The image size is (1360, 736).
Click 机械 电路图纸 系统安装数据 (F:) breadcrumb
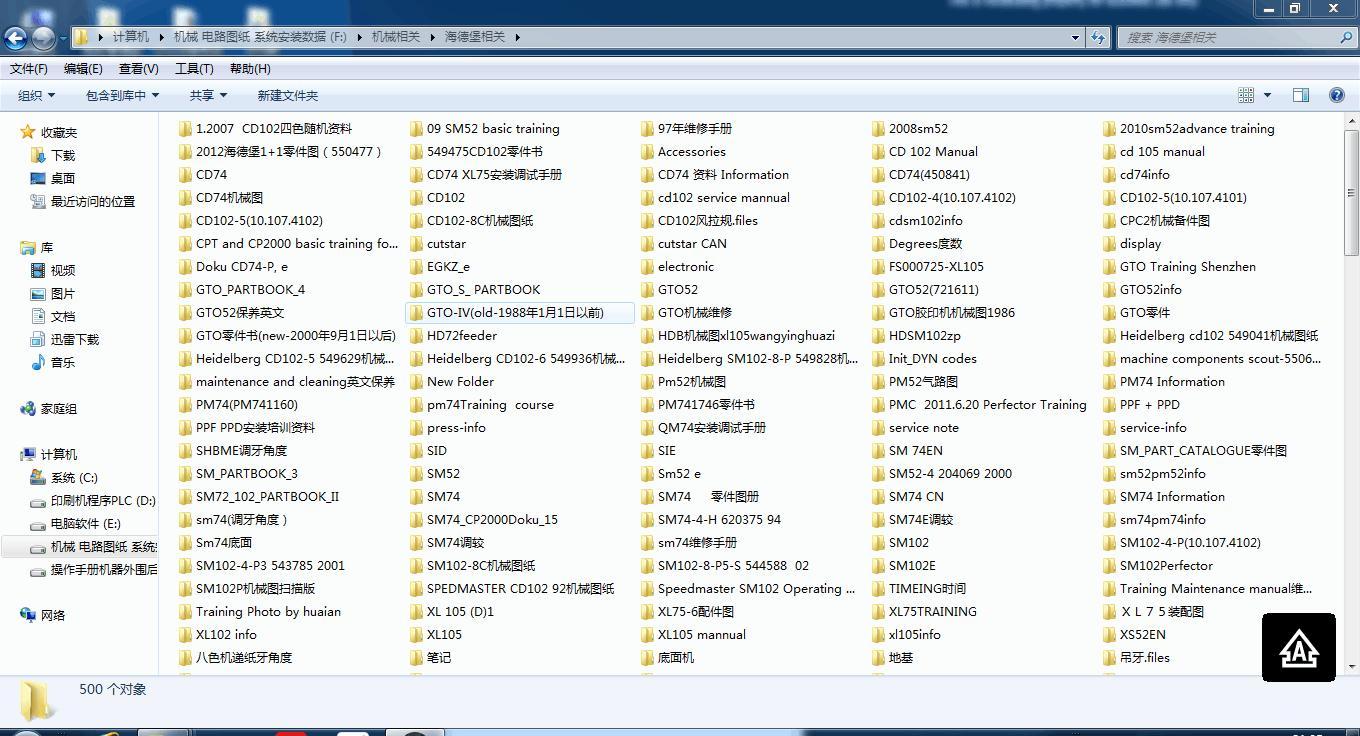click(260, 37)
